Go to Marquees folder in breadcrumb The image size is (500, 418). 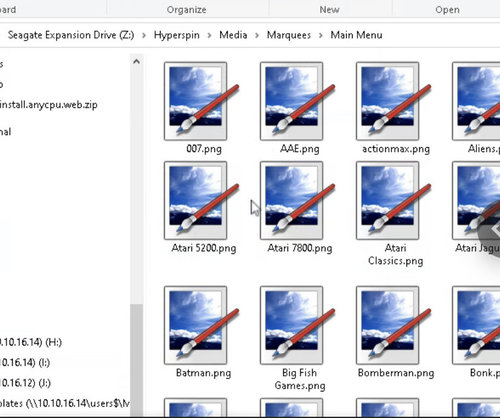289,35
